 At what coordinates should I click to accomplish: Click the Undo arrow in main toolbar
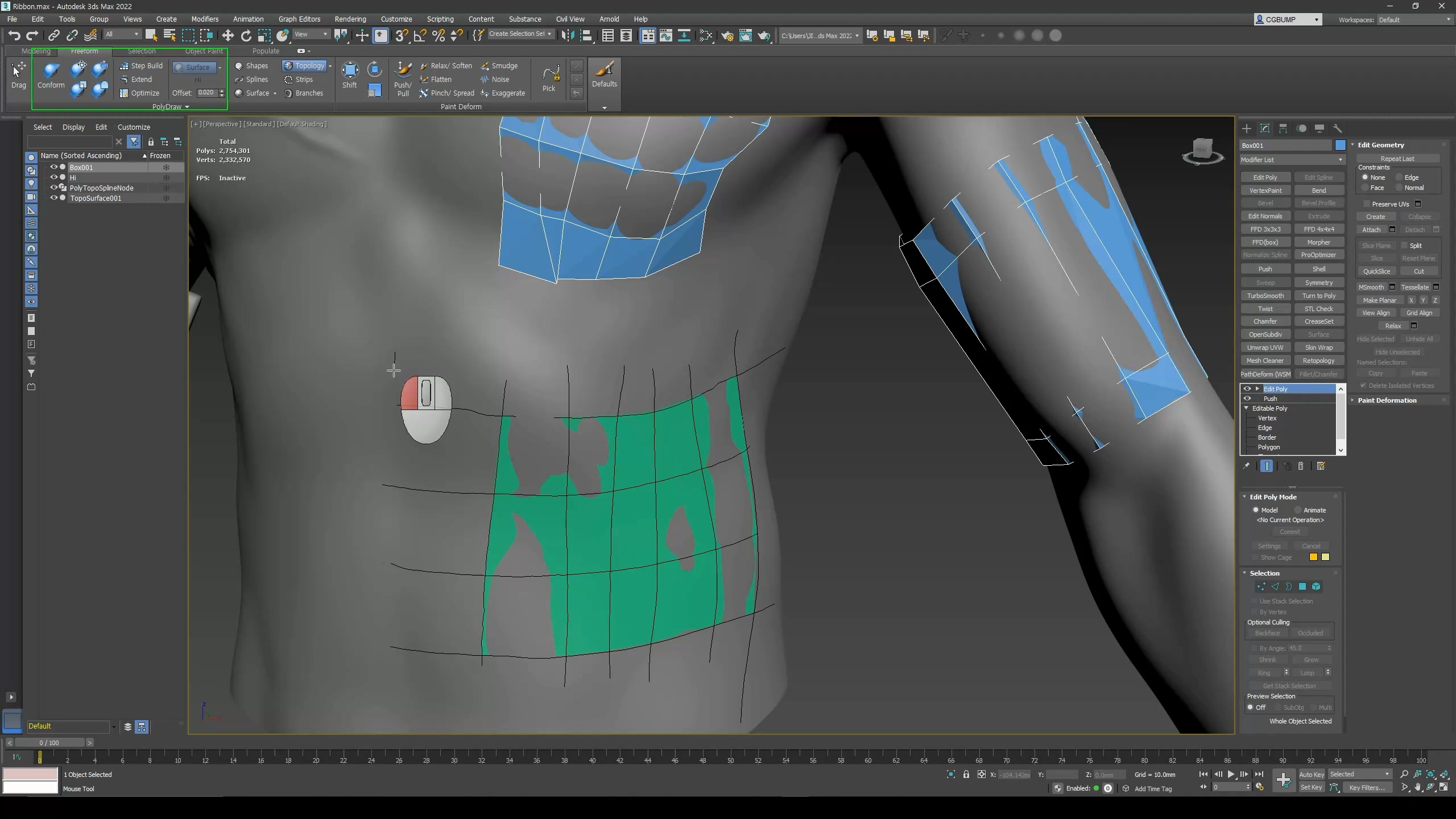point(14,35)
